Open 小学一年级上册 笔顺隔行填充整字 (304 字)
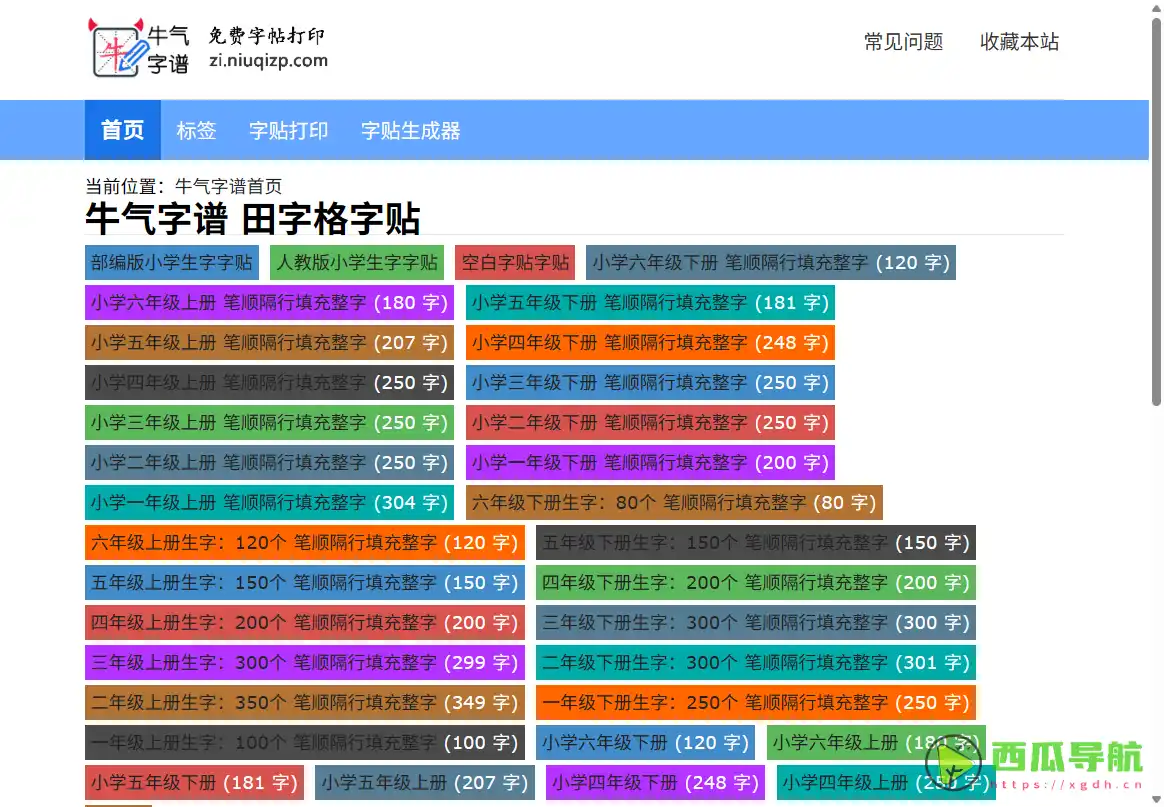This screenshot has width=1164, height=807. [268, 502]
